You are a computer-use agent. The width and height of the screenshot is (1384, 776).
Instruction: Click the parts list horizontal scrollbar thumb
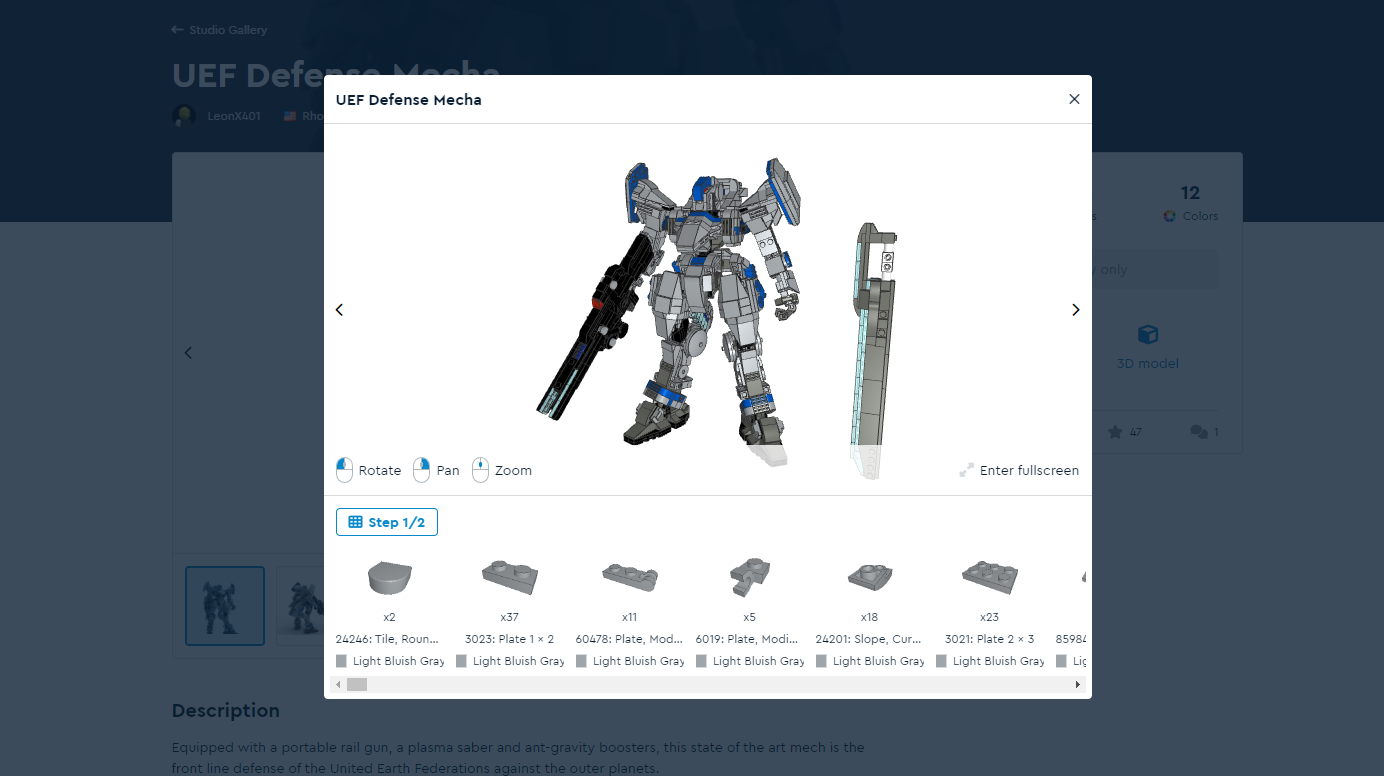pos(357,684)
